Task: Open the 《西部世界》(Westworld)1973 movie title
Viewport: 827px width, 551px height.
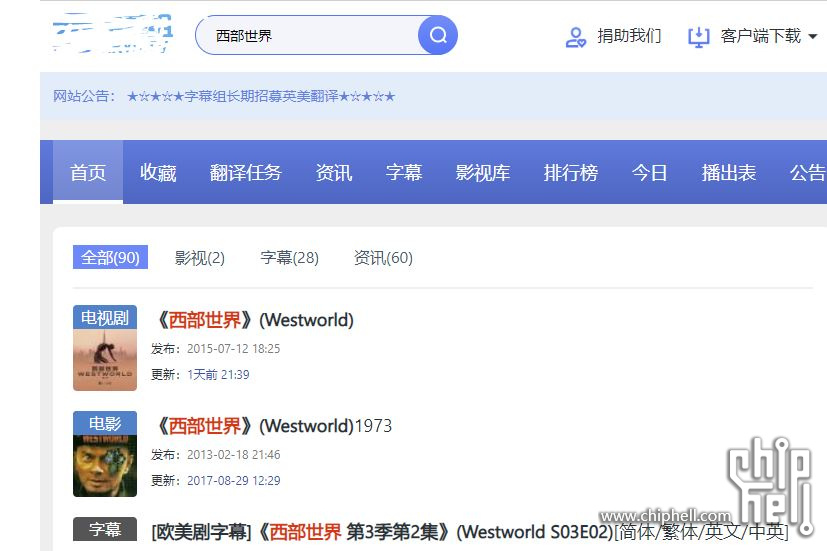Action: coord(272,426)
